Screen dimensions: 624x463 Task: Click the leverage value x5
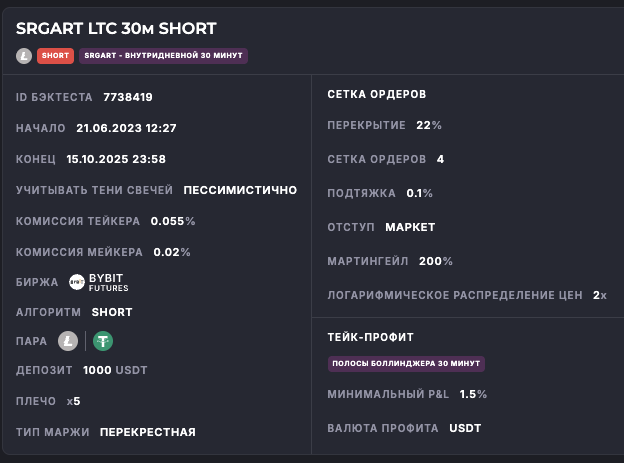73,401
